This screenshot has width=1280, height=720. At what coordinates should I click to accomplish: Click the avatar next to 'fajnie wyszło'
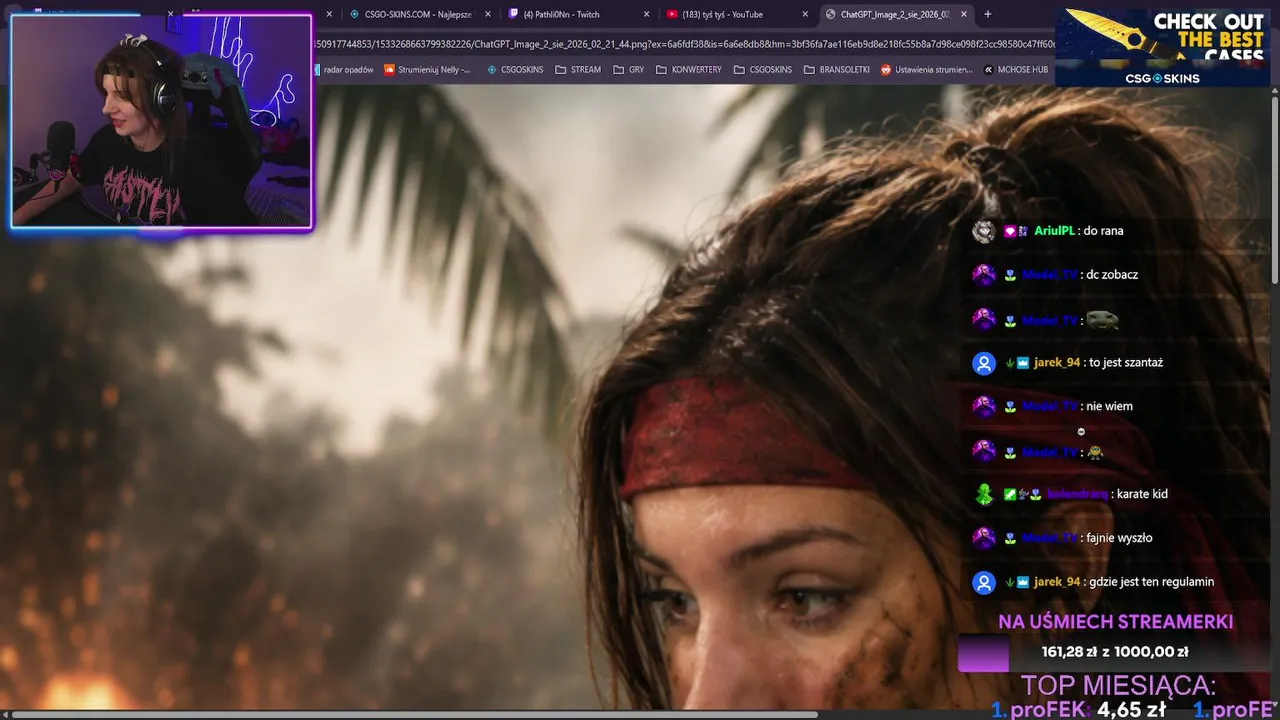984,538
